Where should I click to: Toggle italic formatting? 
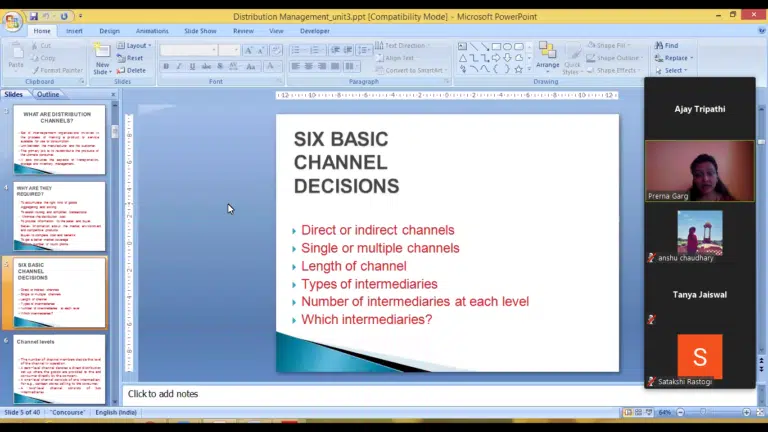[179, 67]
